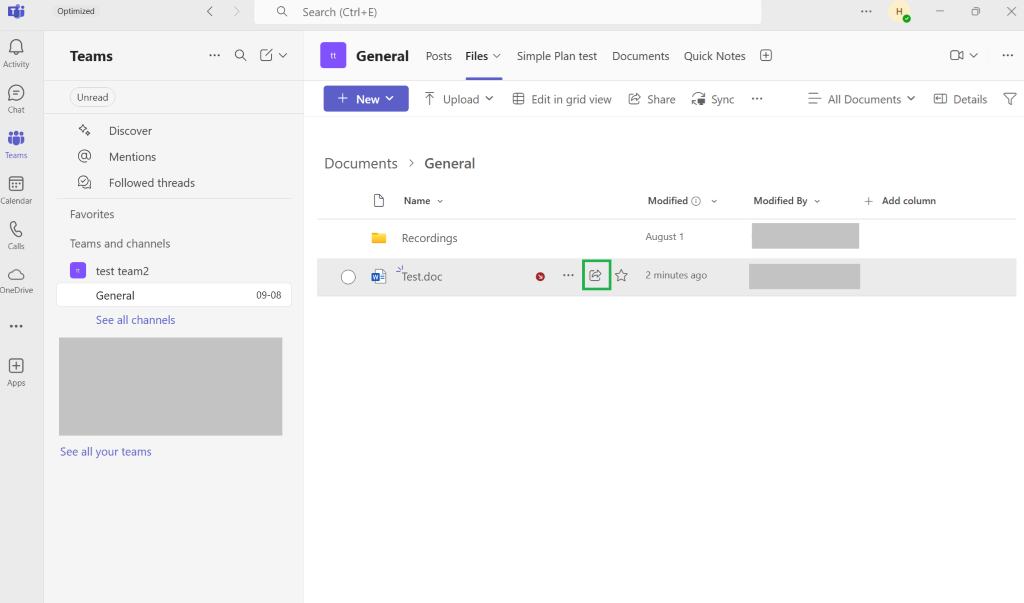The height and width of the screenshot is (603, 1024).
Task: Open the Discover feed
Action: [130, 131]
